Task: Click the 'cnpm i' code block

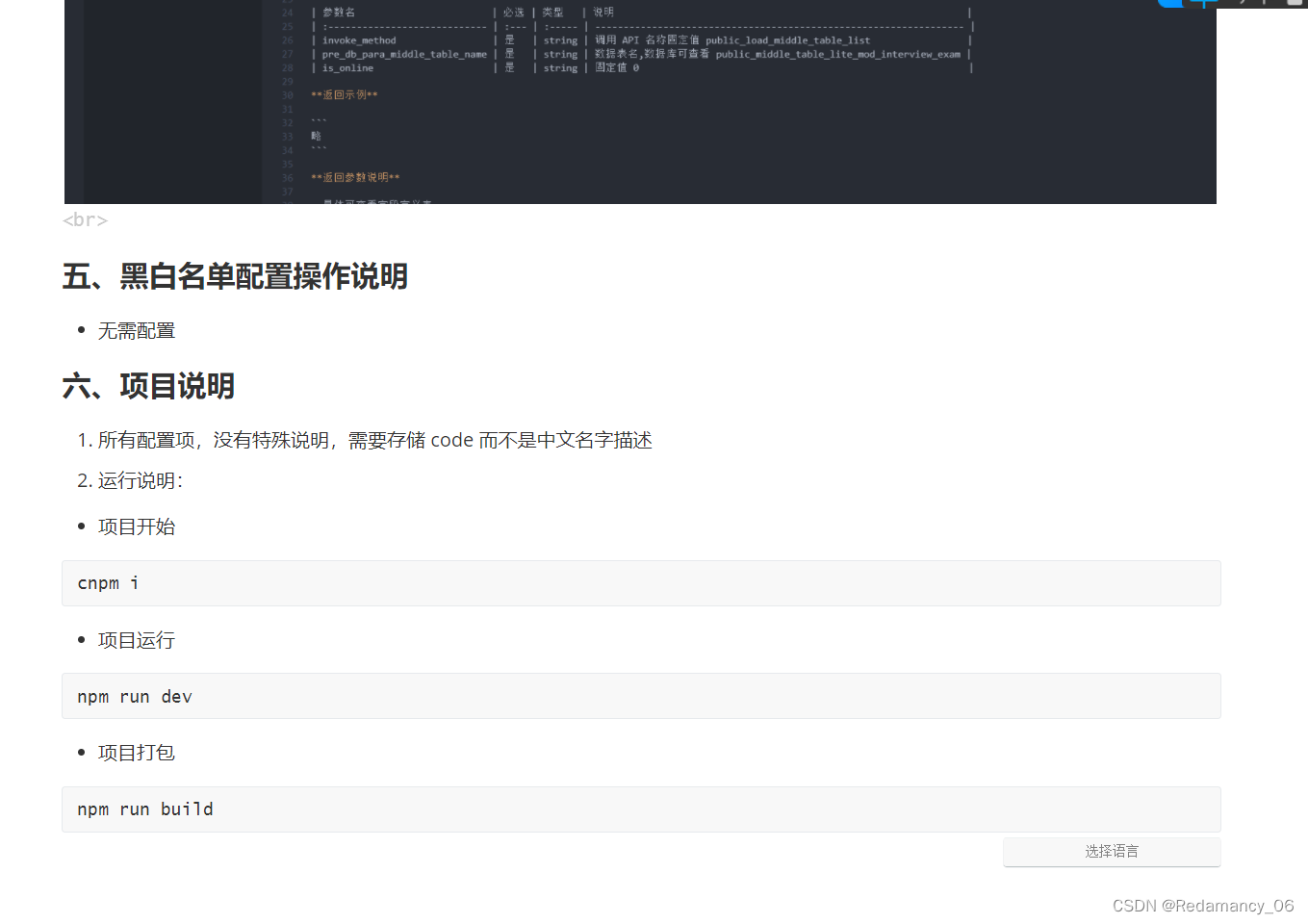Action: [641, 583]
